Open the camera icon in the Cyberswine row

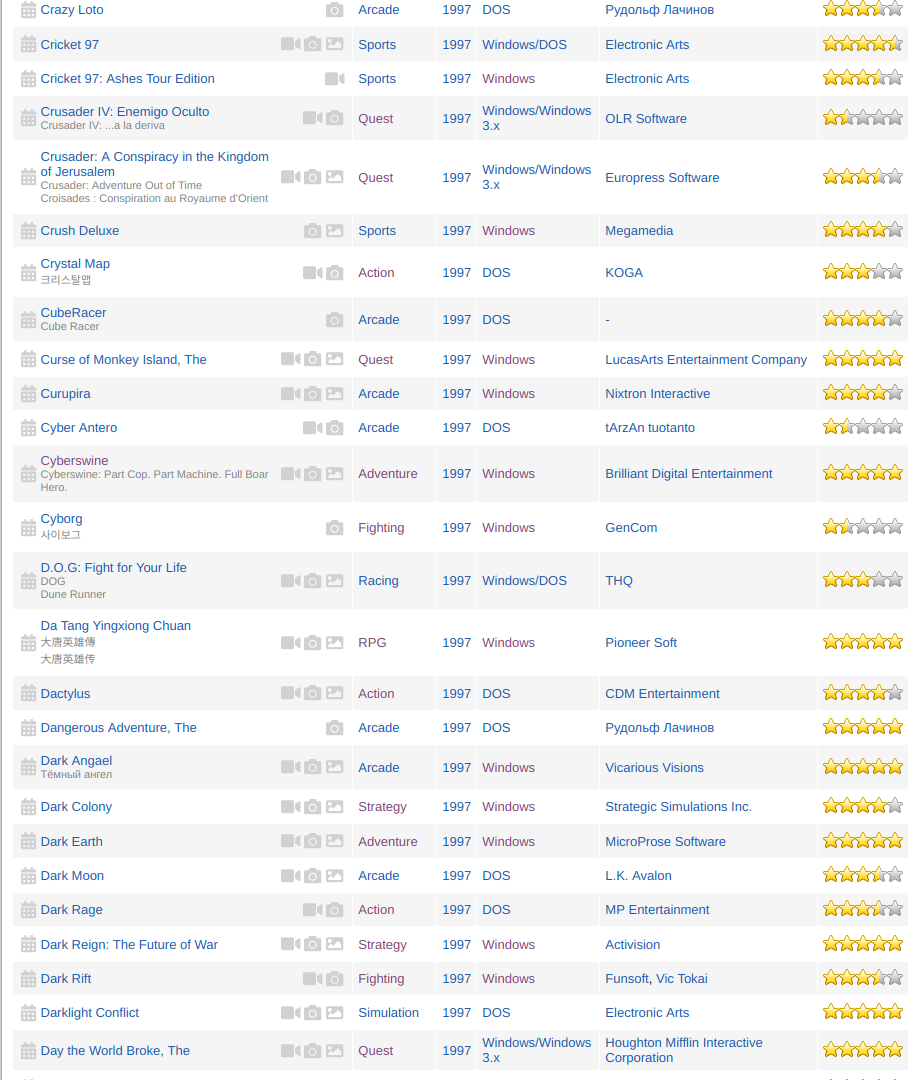[313, 474]
